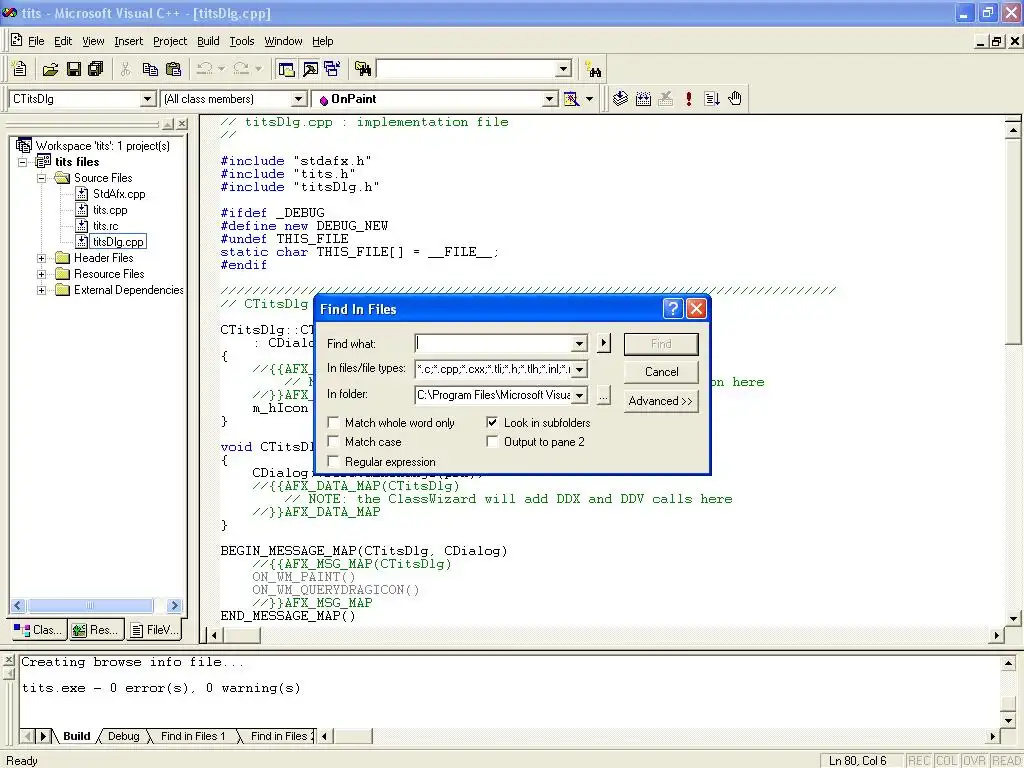1024x768 pixels.
Task: Click the document icon beside File menu
Action: click(x=16, y=40)
